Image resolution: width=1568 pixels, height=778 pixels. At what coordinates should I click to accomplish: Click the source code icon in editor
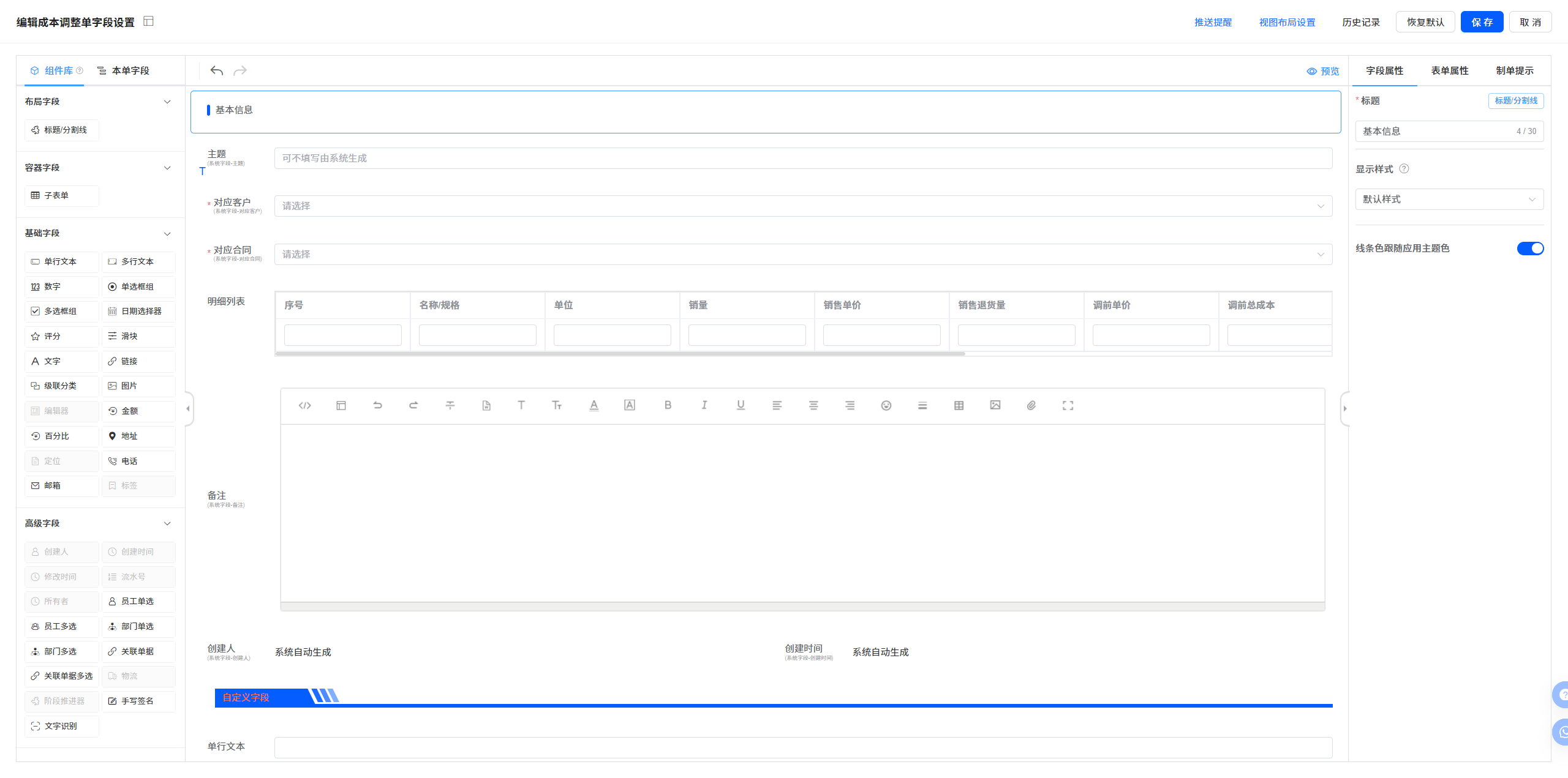tap(304, 405)
